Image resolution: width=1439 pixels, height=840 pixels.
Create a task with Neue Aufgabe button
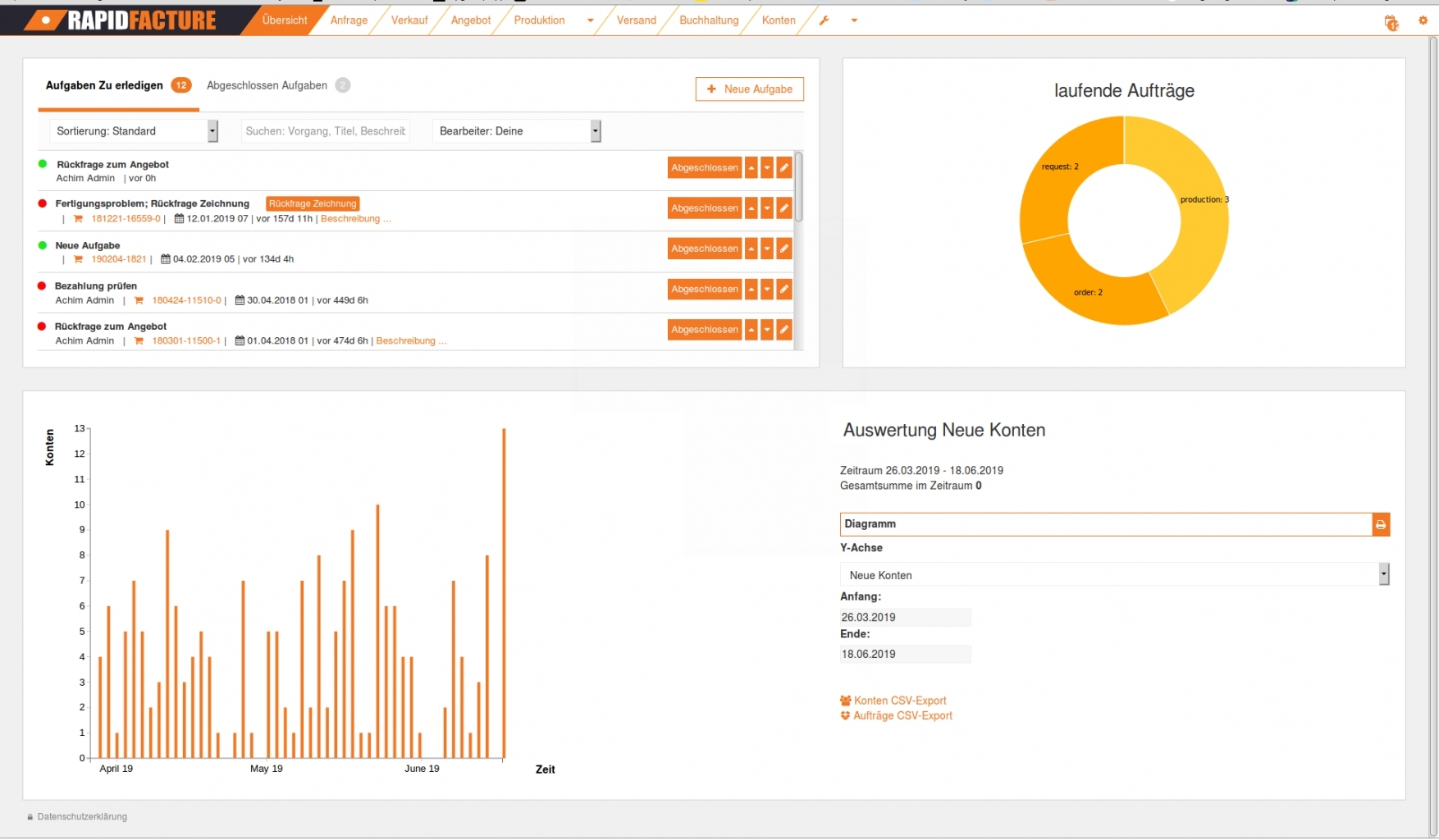coord(750,89)
